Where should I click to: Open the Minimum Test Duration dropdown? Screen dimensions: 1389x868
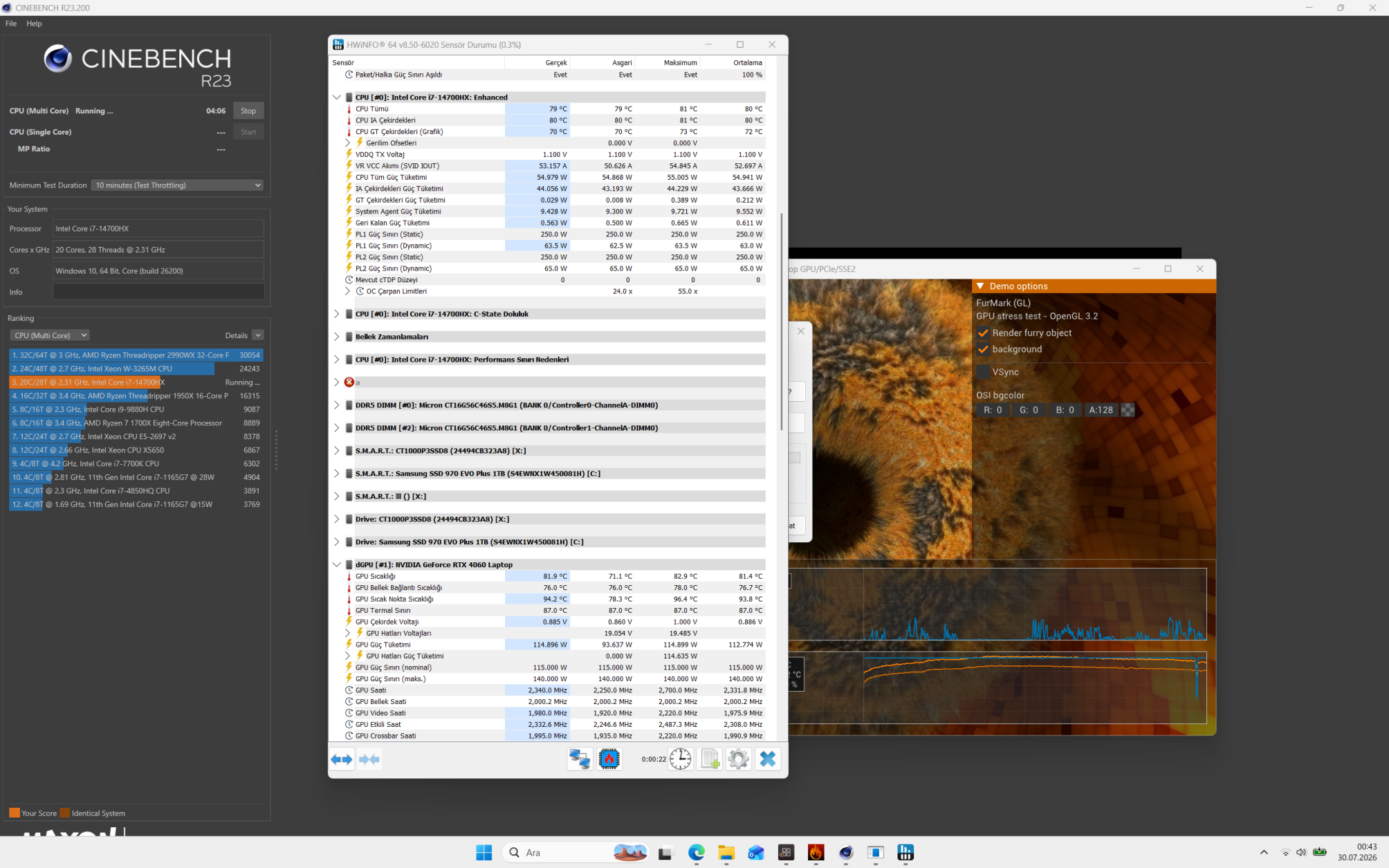(177, 185)
